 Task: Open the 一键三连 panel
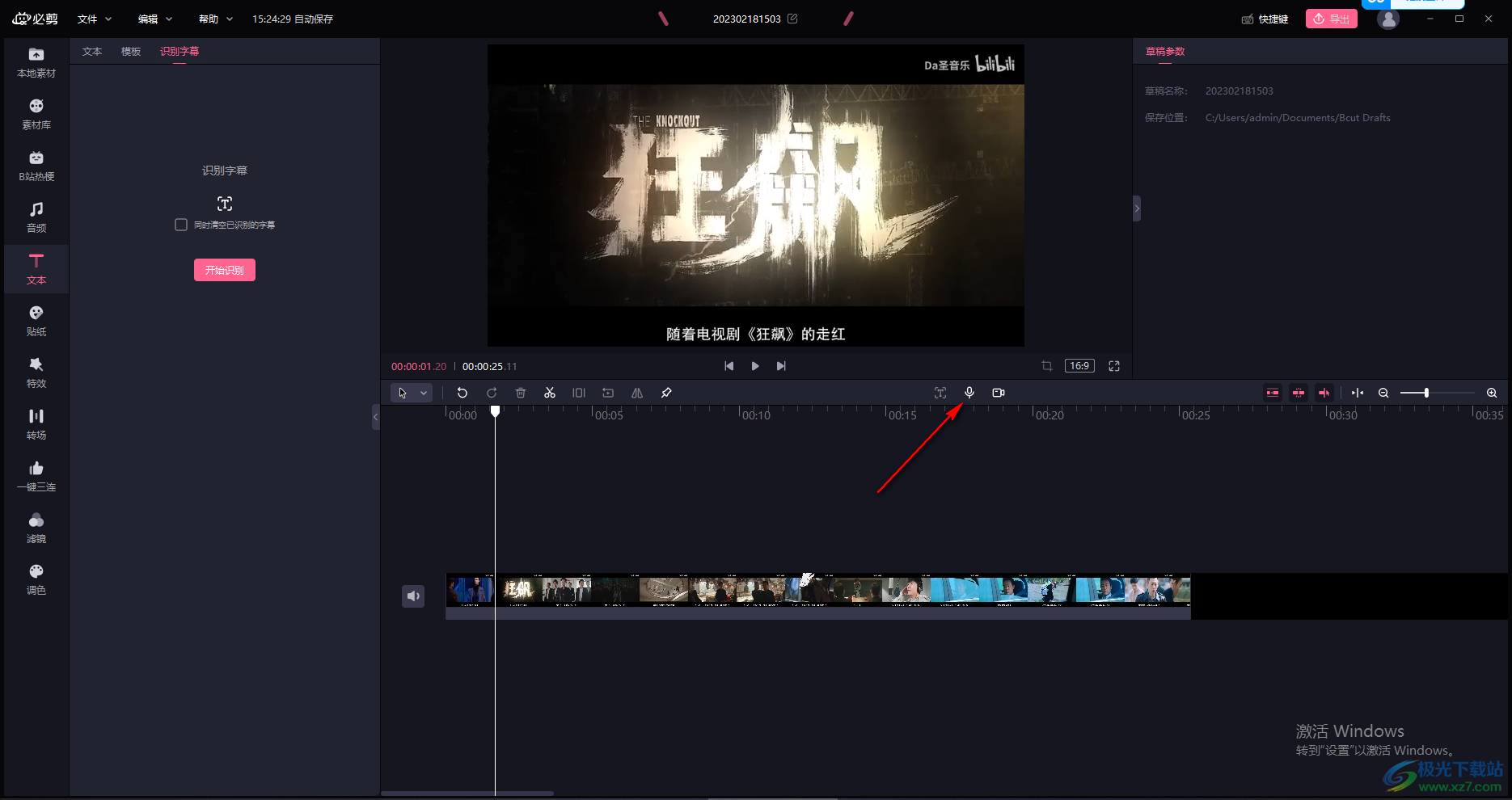36,477
